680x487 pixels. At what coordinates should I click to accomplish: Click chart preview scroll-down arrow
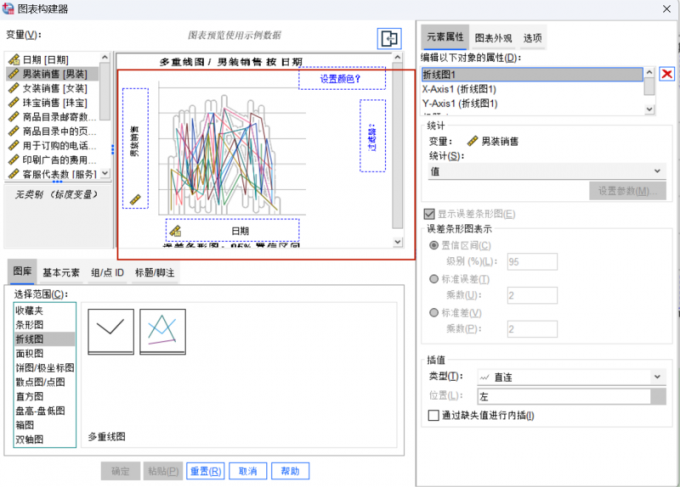[x=398, y=242]
